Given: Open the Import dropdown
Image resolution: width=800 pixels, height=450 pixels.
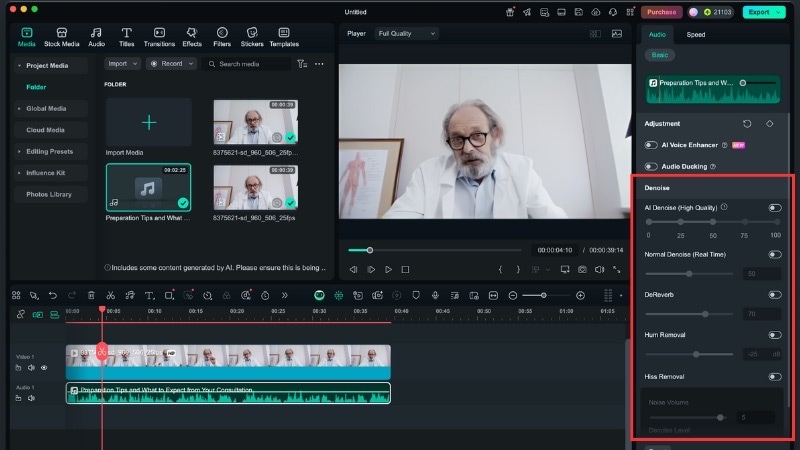Looking at the screenshot, I should [122, 64].
